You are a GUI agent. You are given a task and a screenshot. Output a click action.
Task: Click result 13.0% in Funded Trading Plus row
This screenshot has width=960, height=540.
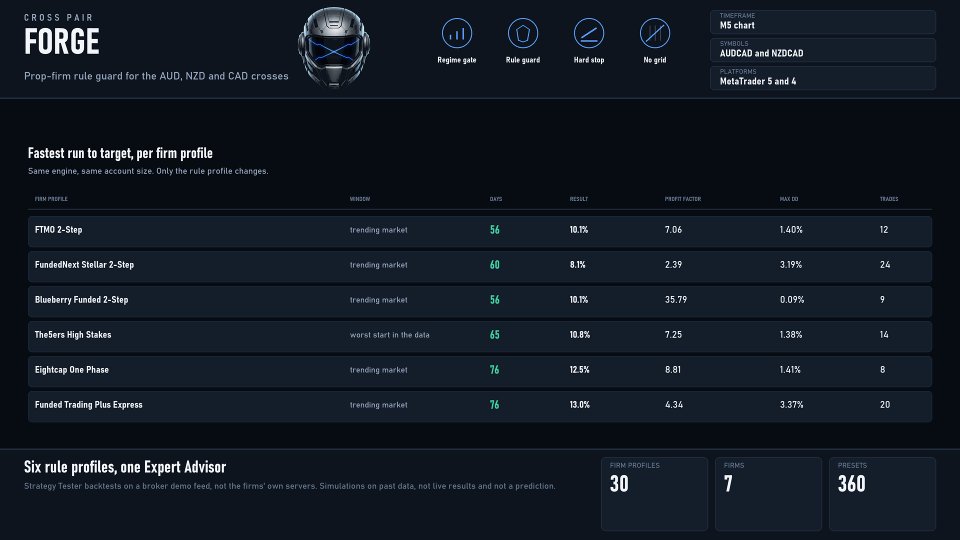579,405
